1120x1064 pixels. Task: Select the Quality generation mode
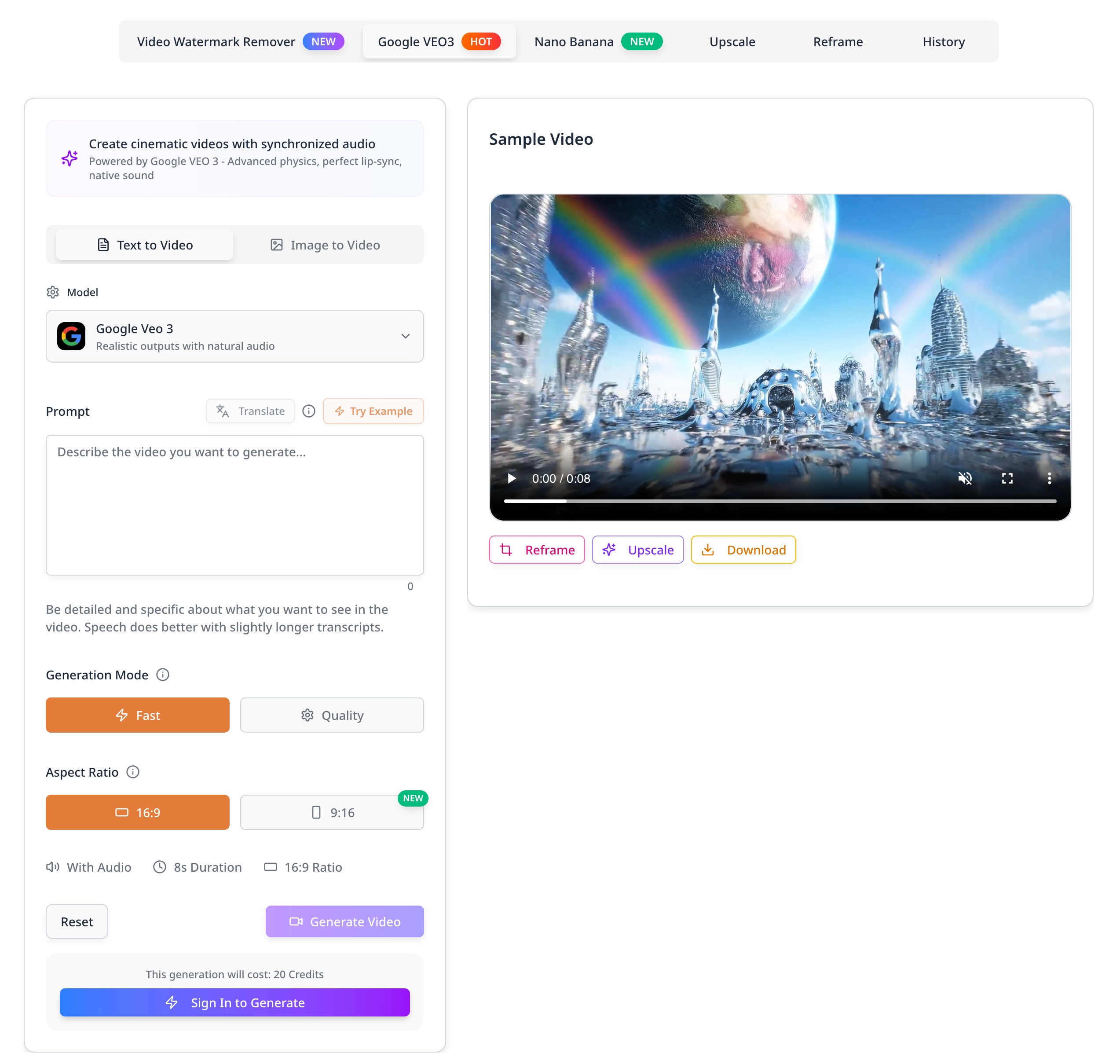[332, 715]
